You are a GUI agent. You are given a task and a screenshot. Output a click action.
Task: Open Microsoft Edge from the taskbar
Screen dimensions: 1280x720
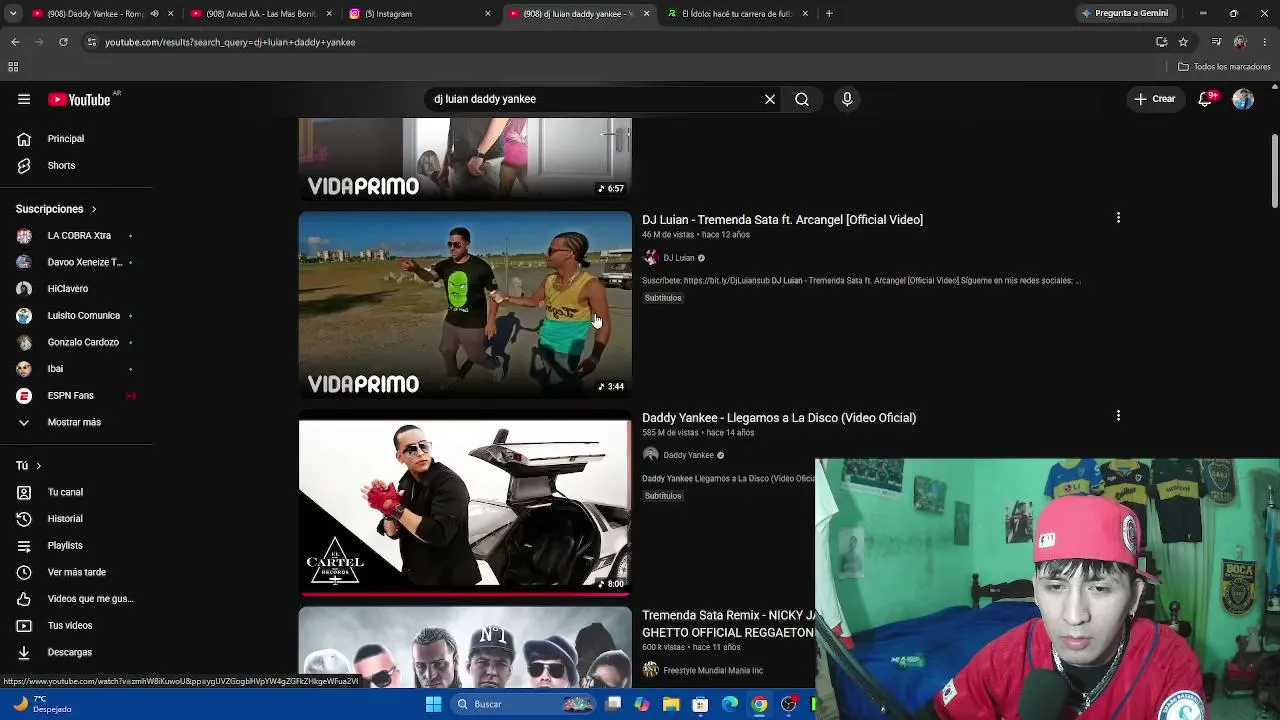(x=730, y=704)
